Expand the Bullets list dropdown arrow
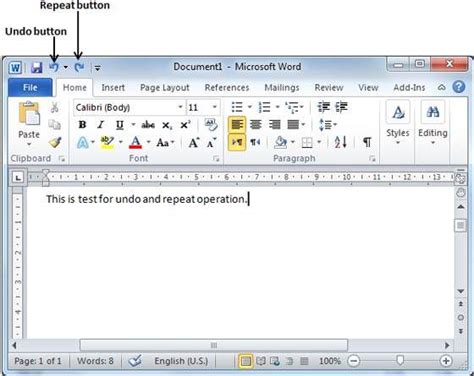The image size is (474, 376). 250,107
